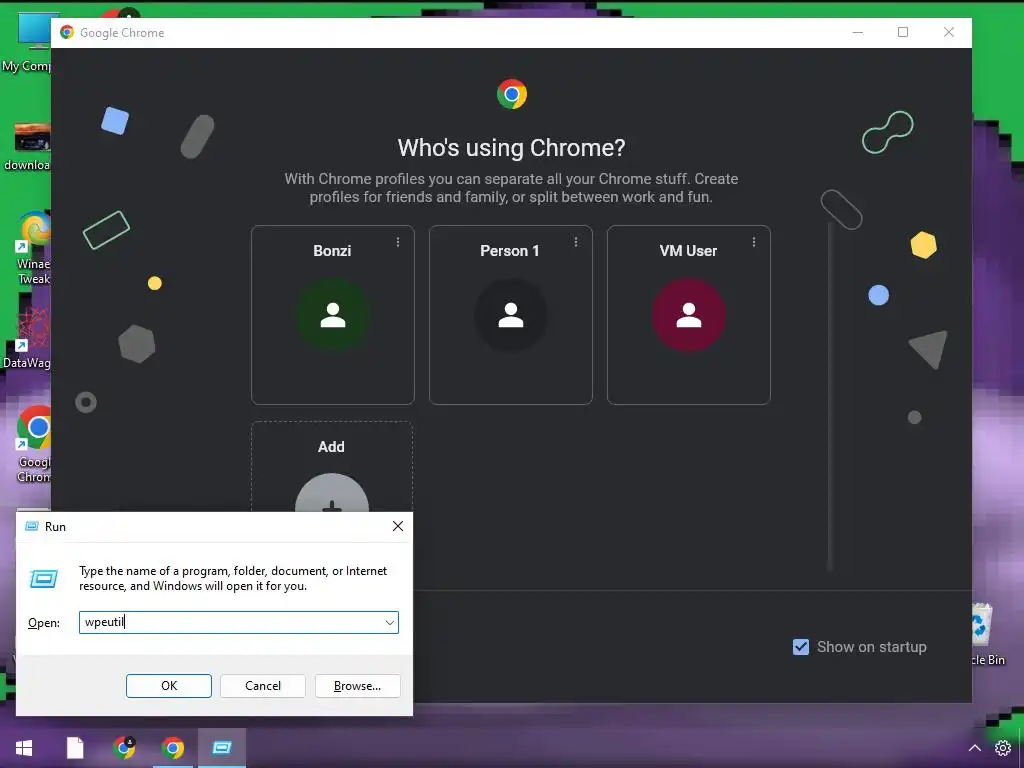This screenshot has width=1024, height=768.
Task: Click the profile picker vertical scrollbar
Action: tap(830, 396)
